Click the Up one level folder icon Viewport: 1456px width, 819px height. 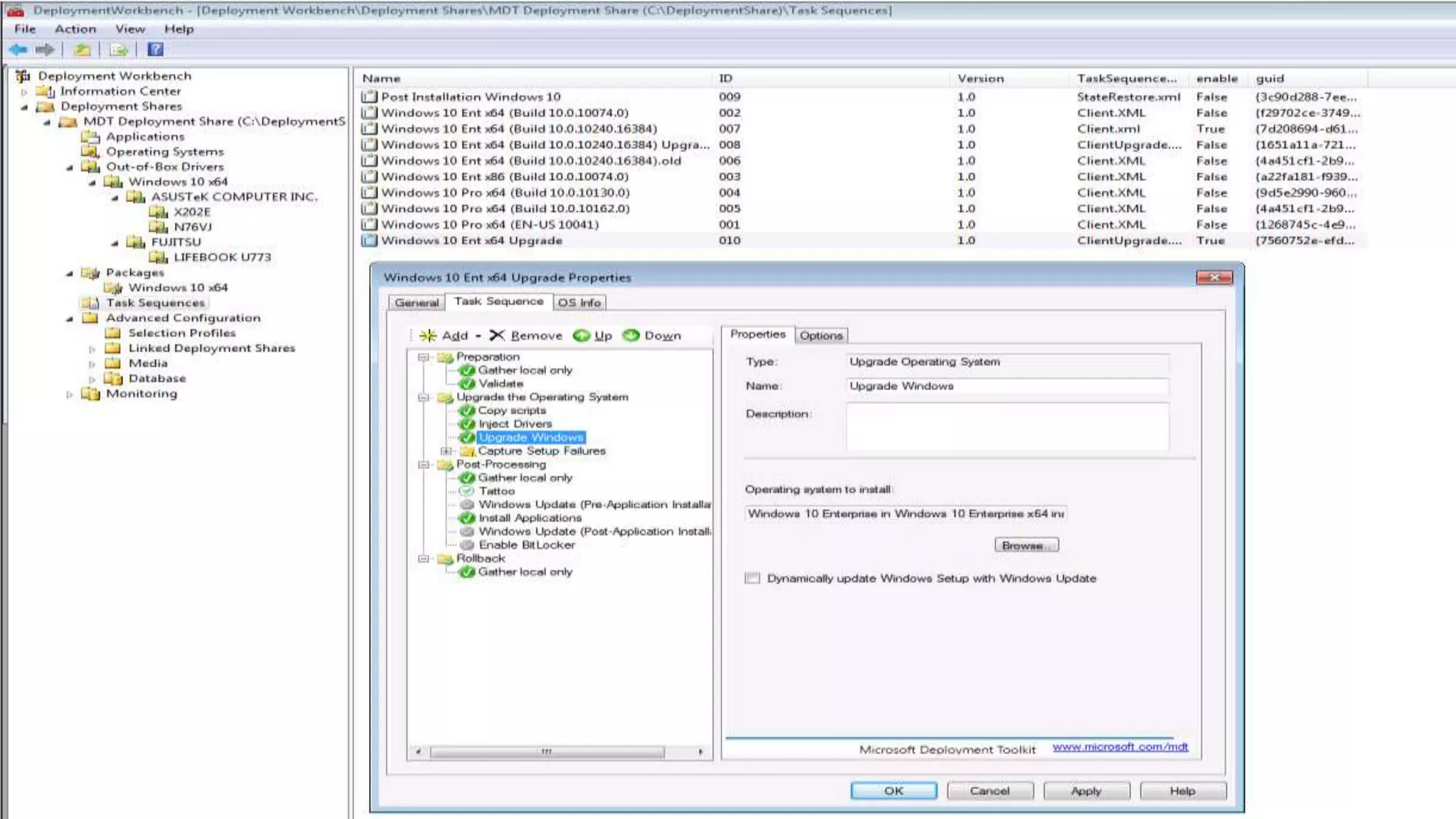pos(82,50)
